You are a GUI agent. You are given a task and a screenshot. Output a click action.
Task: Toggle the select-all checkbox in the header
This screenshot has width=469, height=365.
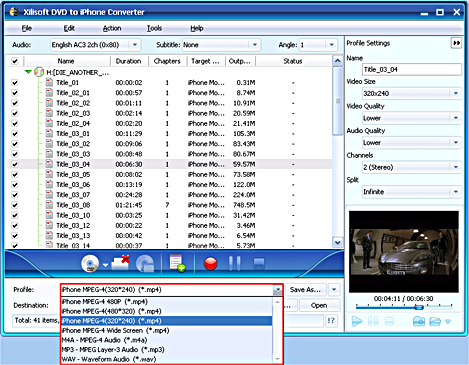15,61
